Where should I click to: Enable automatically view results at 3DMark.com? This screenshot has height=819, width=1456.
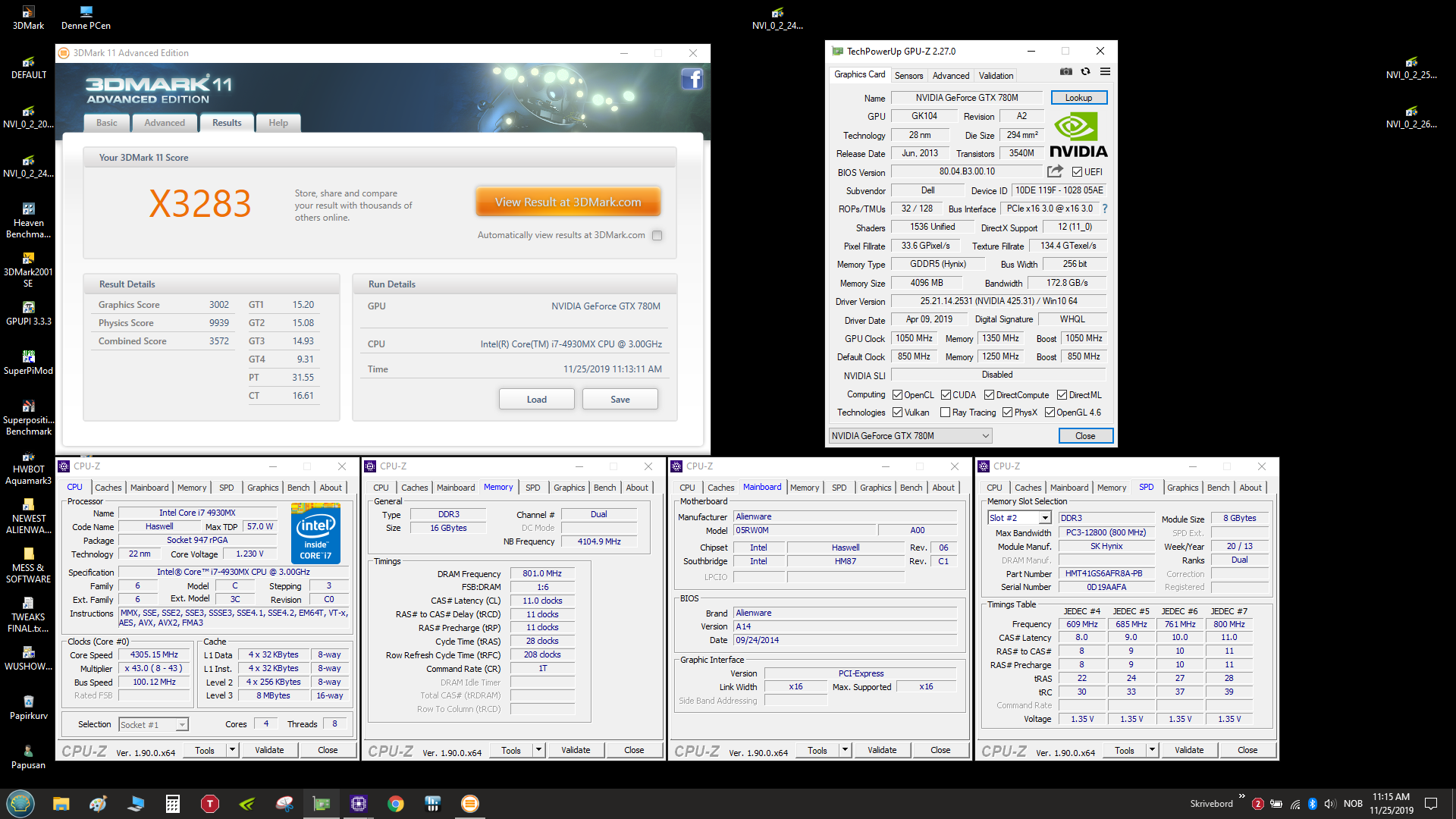tap(657, 236)
